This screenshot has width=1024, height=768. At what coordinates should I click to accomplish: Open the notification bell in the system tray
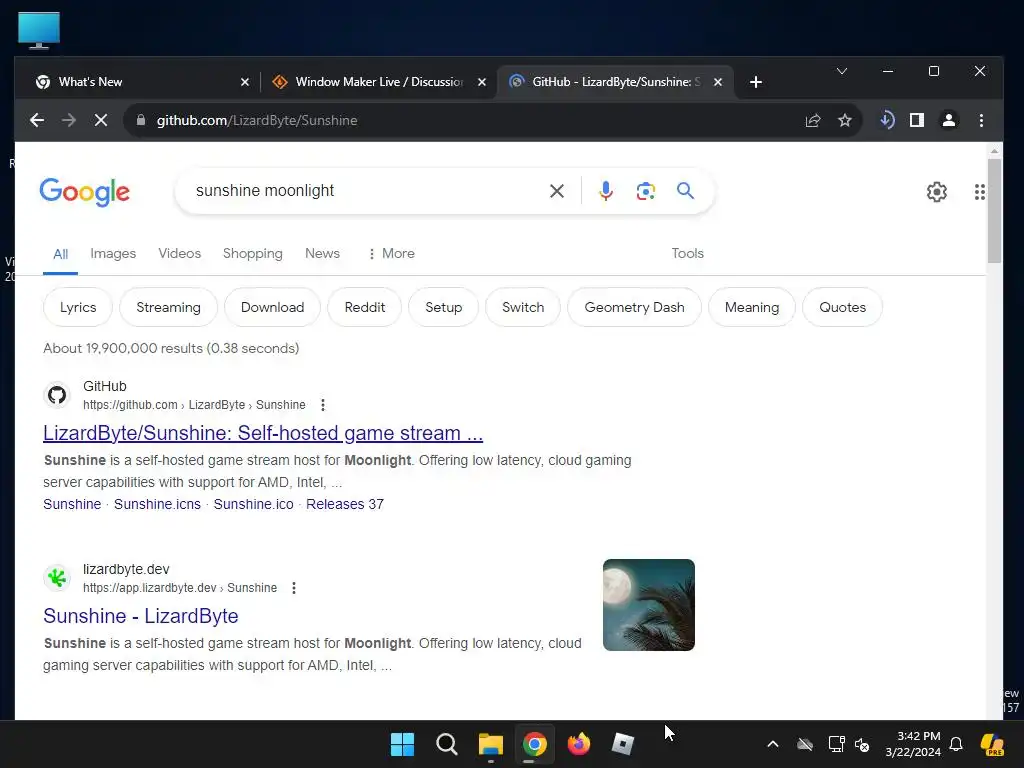pyautogui.click(x=956, y=744)
